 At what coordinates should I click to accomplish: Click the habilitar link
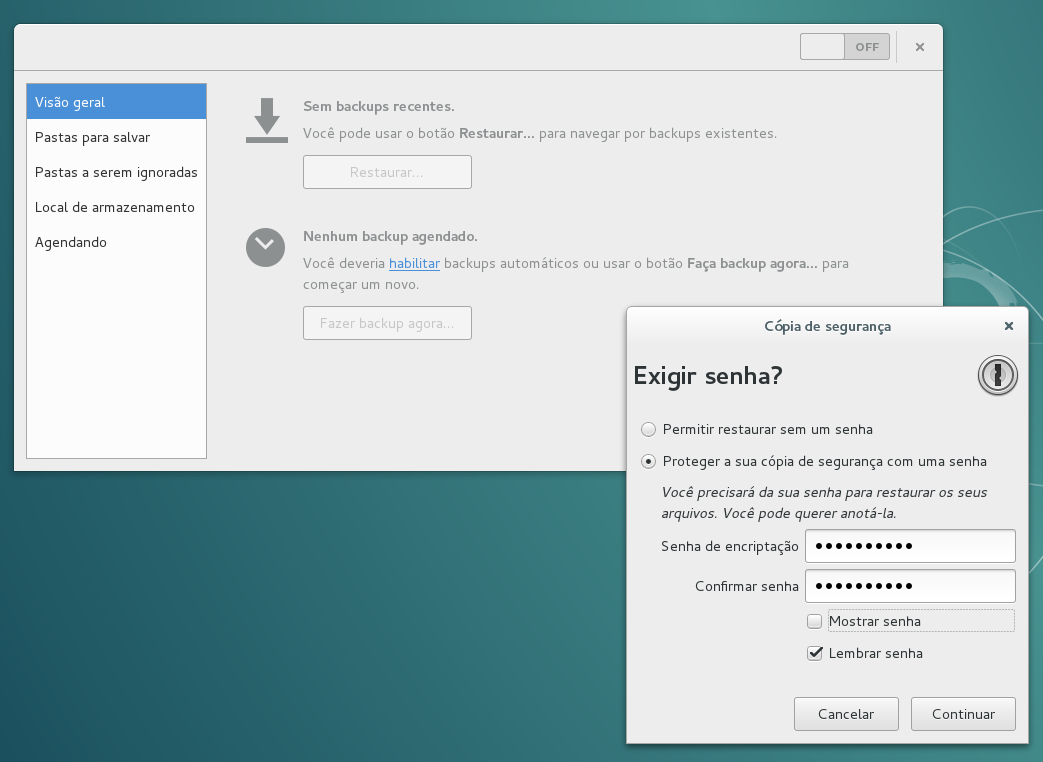pos(414,264)
